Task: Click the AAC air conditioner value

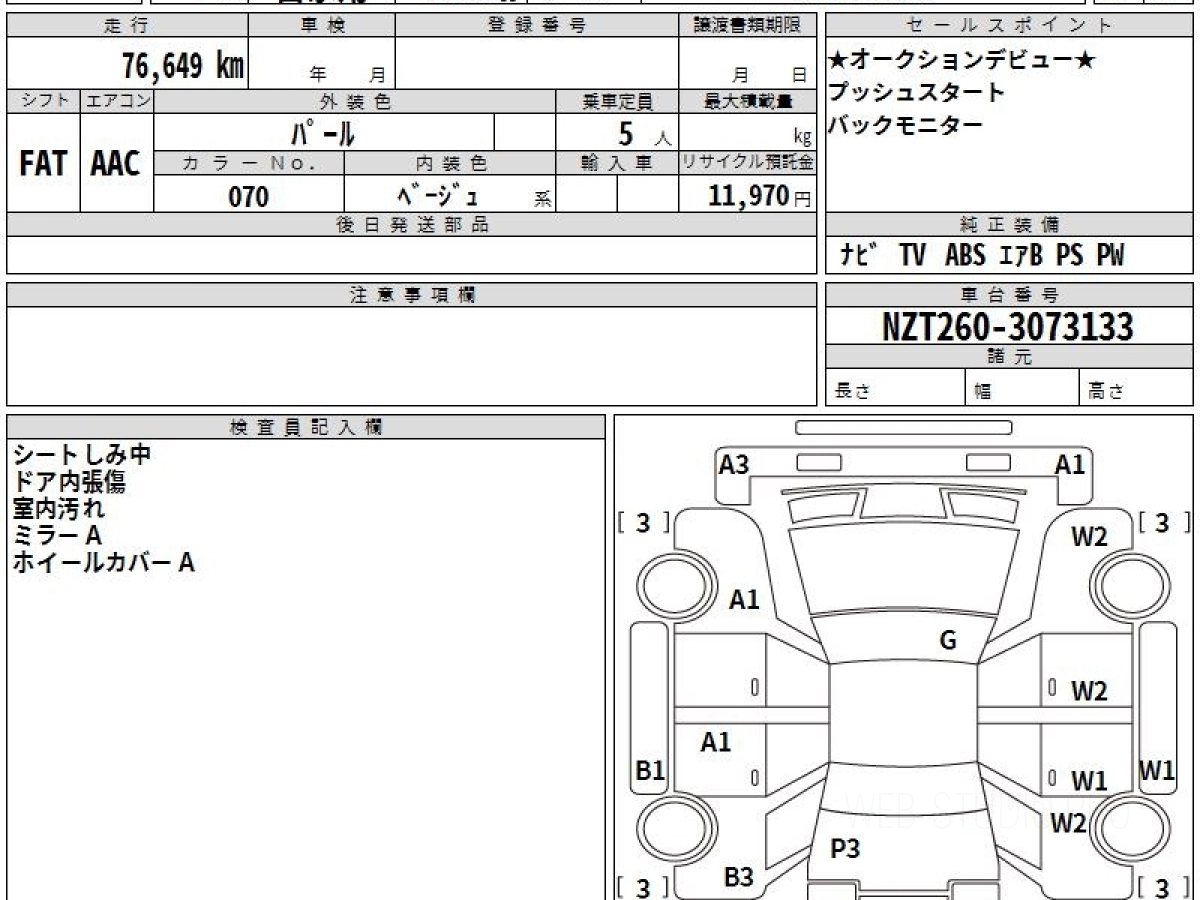Action: [116, 163]
